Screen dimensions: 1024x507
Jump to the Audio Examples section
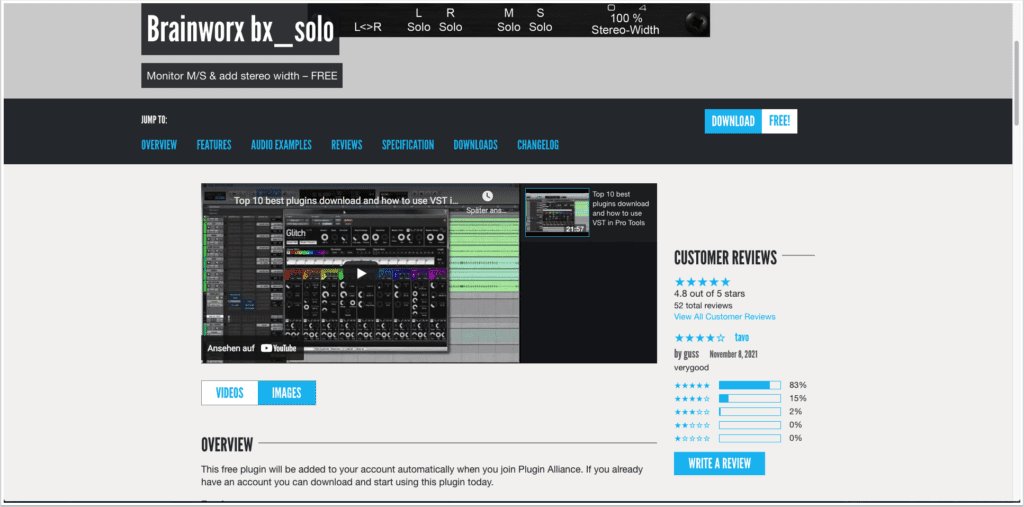pyautogui.click(x=281, y=145)
